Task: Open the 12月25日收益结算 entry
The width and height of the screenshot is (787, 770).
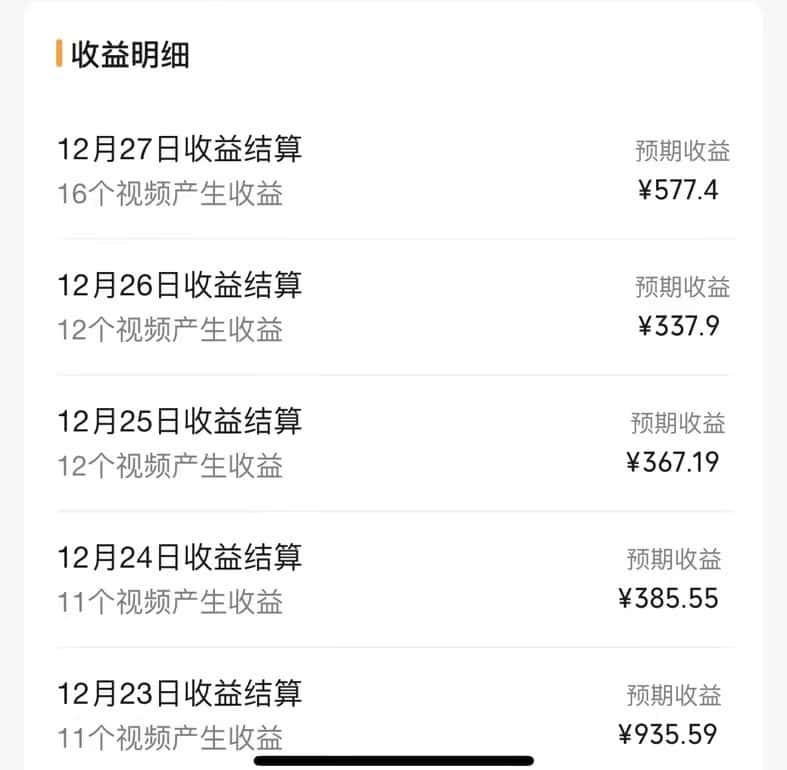Action: 180,421
